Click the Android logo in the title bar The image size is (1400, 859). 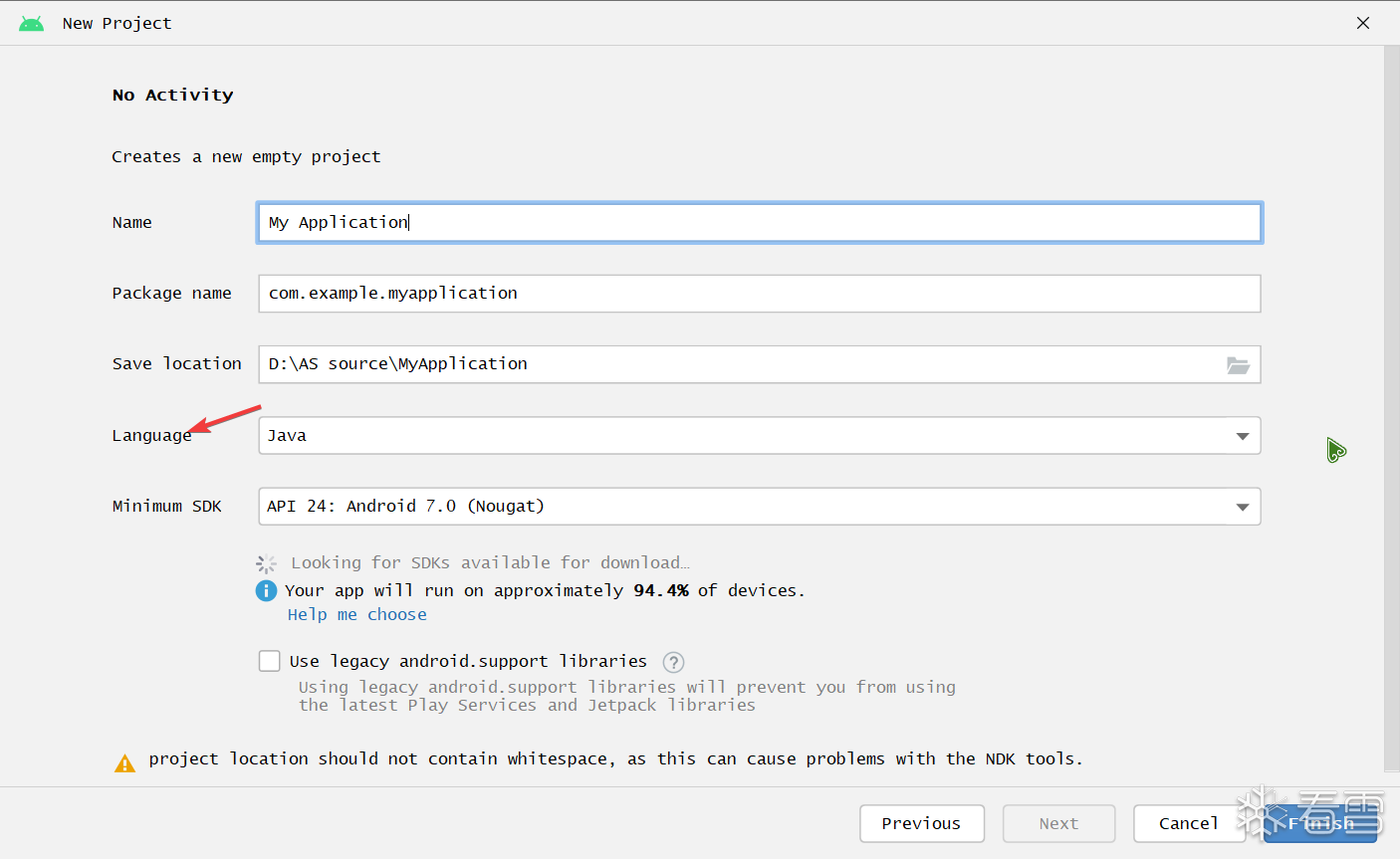point(32,23)
